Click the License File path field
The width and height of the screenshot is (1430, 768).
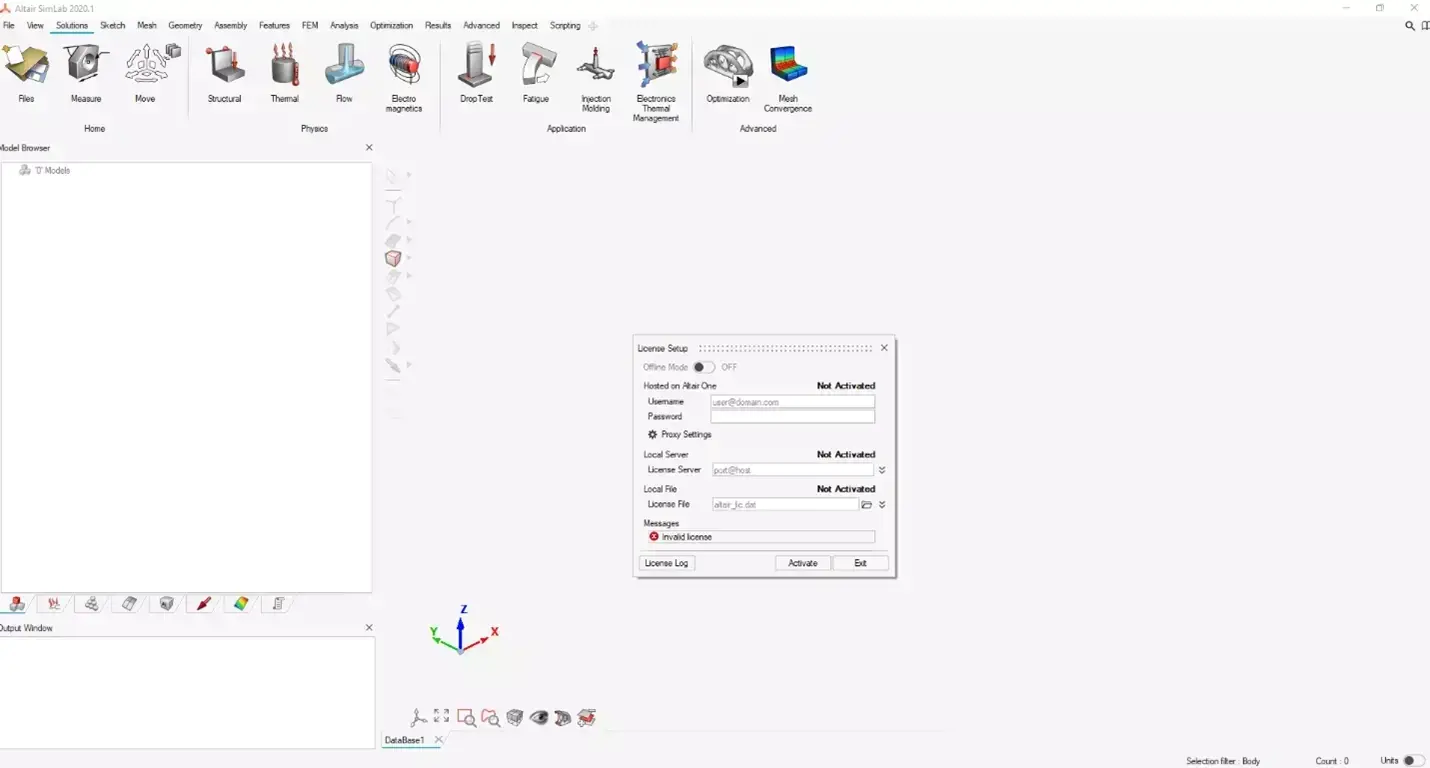[784, 505]
